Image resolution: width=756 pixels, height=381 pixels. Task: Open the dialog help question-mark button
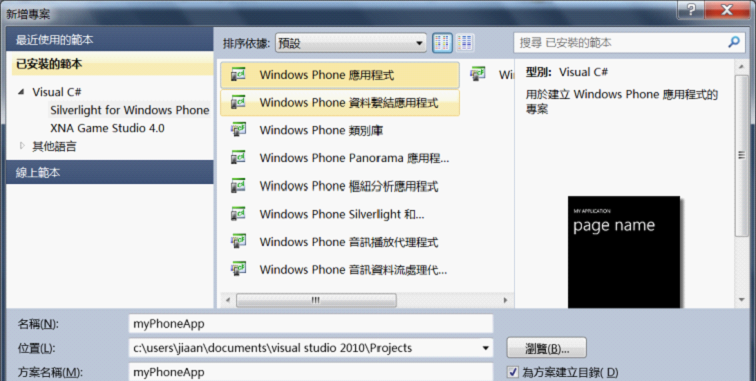point(692,9)
